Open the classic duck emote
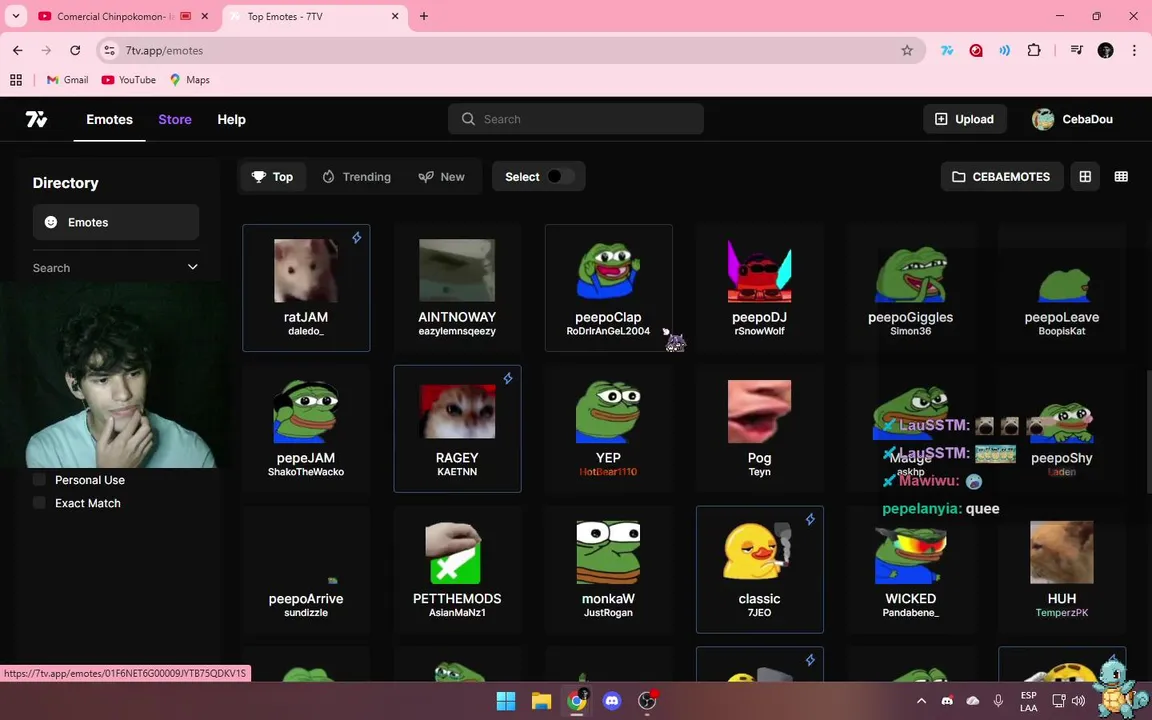The image size is (1152, 720). point(760,569)
